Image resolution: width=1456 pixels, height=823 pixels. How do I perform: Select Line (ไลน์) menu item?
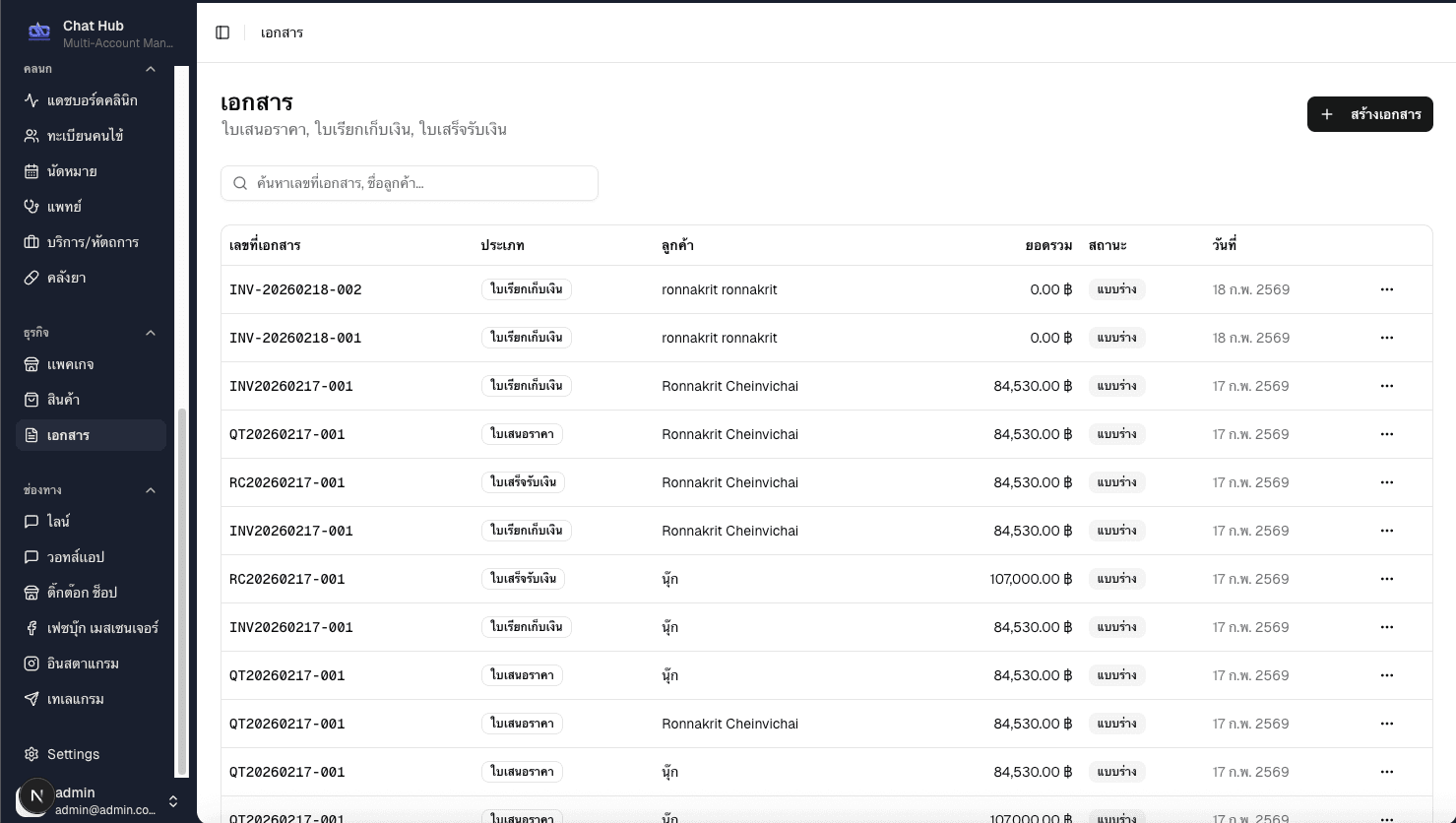[x=58, y=522]
